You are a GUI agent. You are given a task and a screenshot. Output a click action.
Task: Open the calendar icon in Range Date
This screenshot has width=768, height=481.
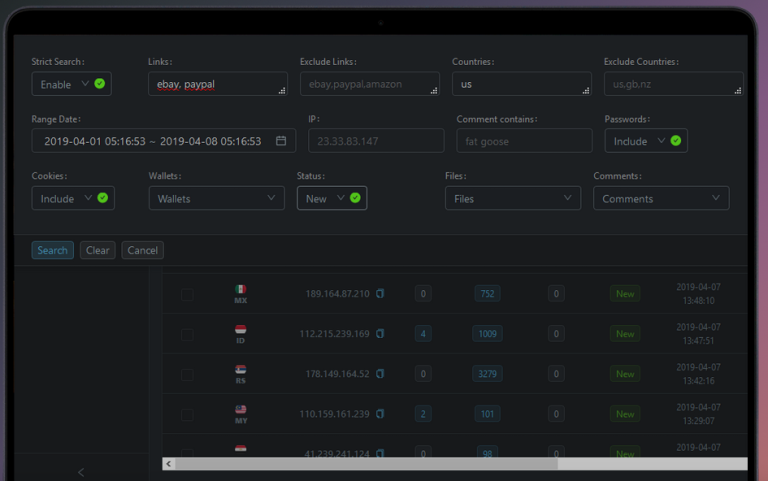click(x=281, y=141)
